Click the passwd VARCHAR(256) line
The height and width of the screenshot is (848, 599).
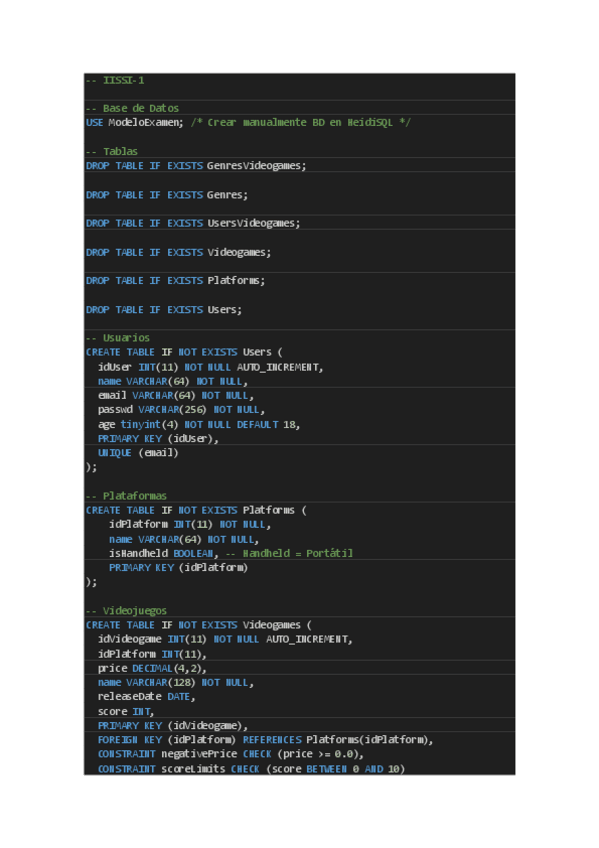click(181, 410)
